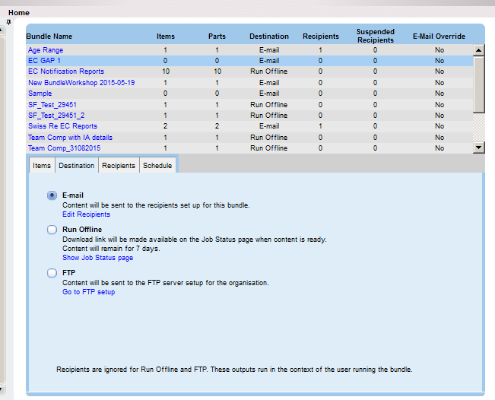Open the EC GAP 1 bundle
Viewport: 495px width, 400px height.
[44, 61]
